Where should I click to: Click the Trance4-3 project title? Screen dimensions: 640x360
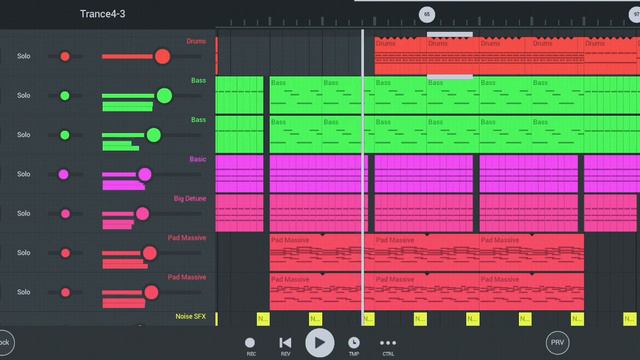[x=102, y=14]
